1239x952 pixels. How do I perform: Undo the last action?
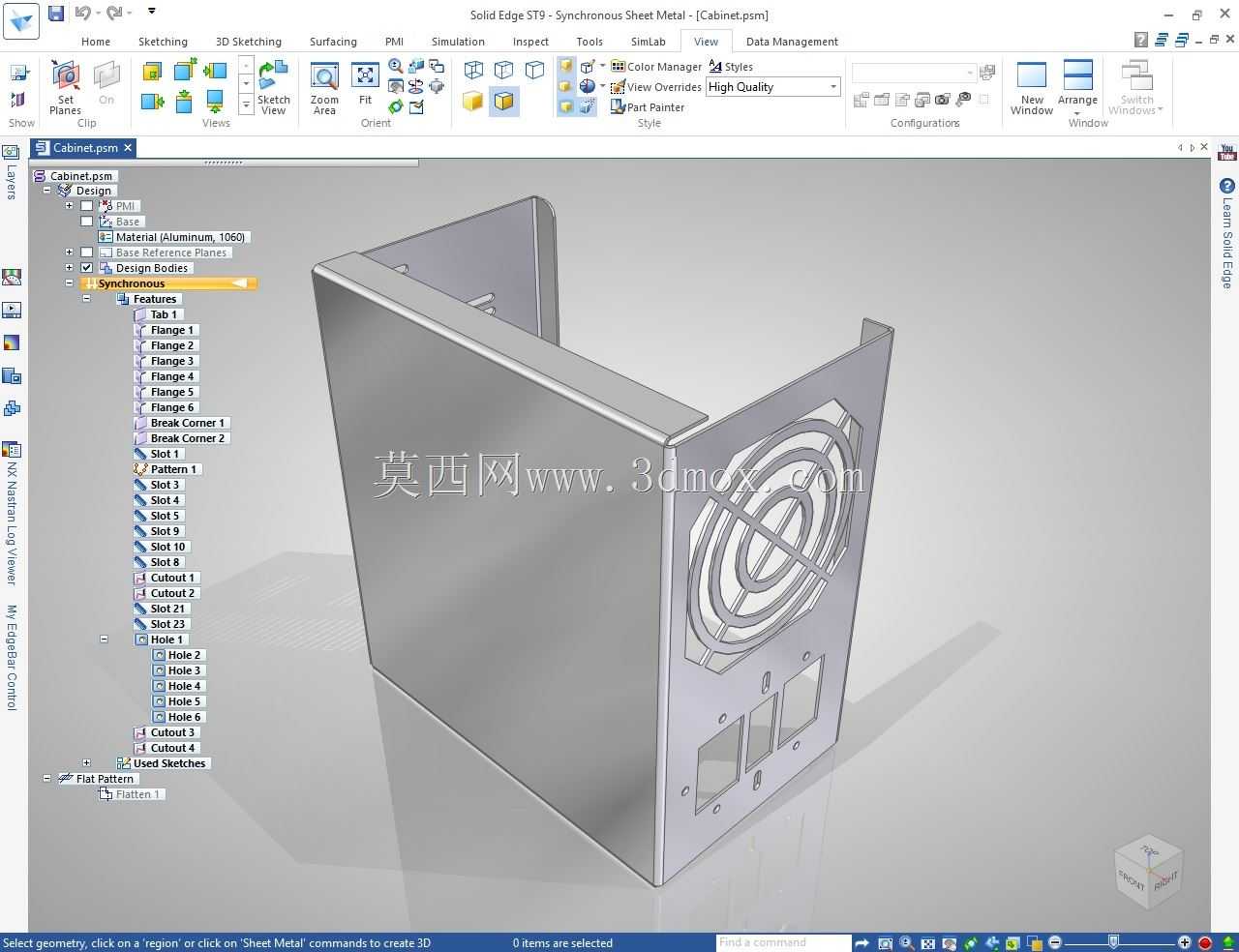click(x=83, y=13)
